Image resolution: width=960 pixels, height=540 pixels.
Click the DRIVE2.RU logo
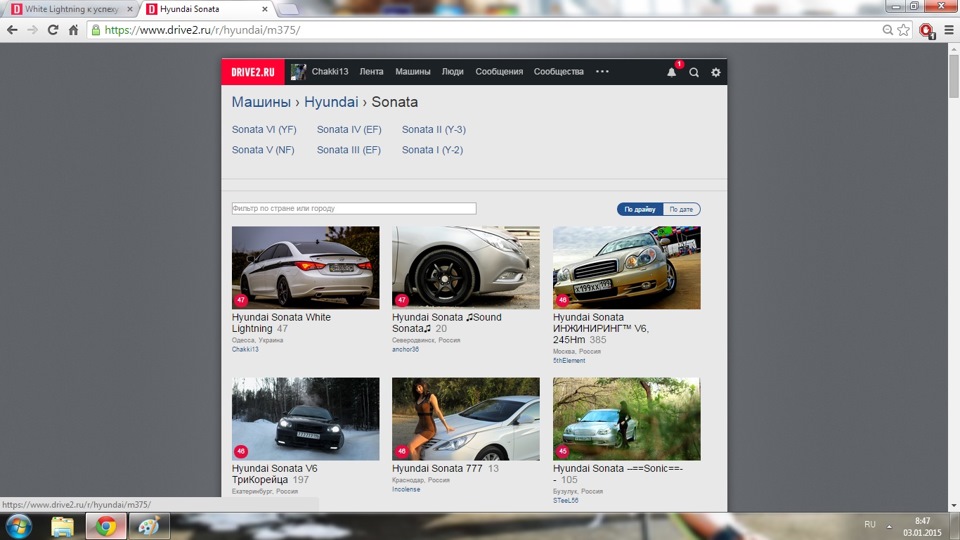(x=253, y=72)
